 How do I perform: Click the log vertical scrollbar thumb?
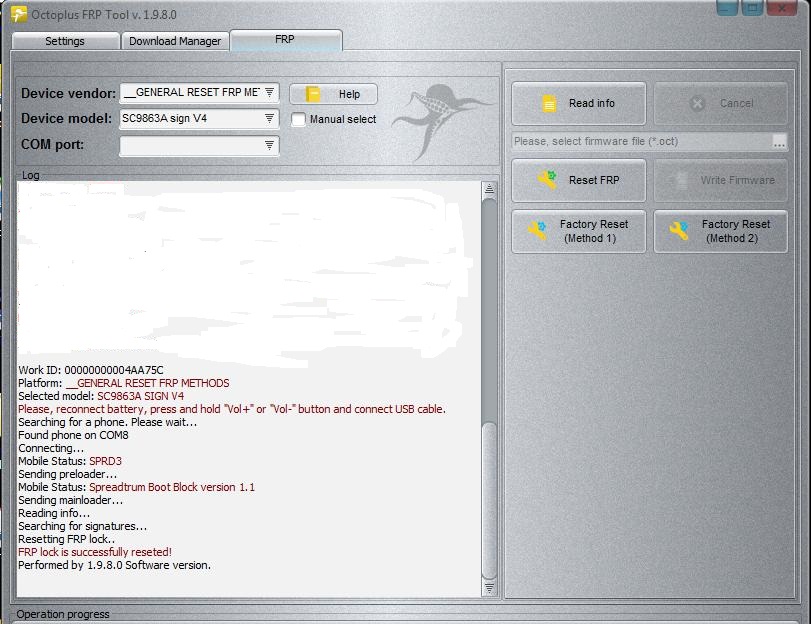tap(489, 499)
